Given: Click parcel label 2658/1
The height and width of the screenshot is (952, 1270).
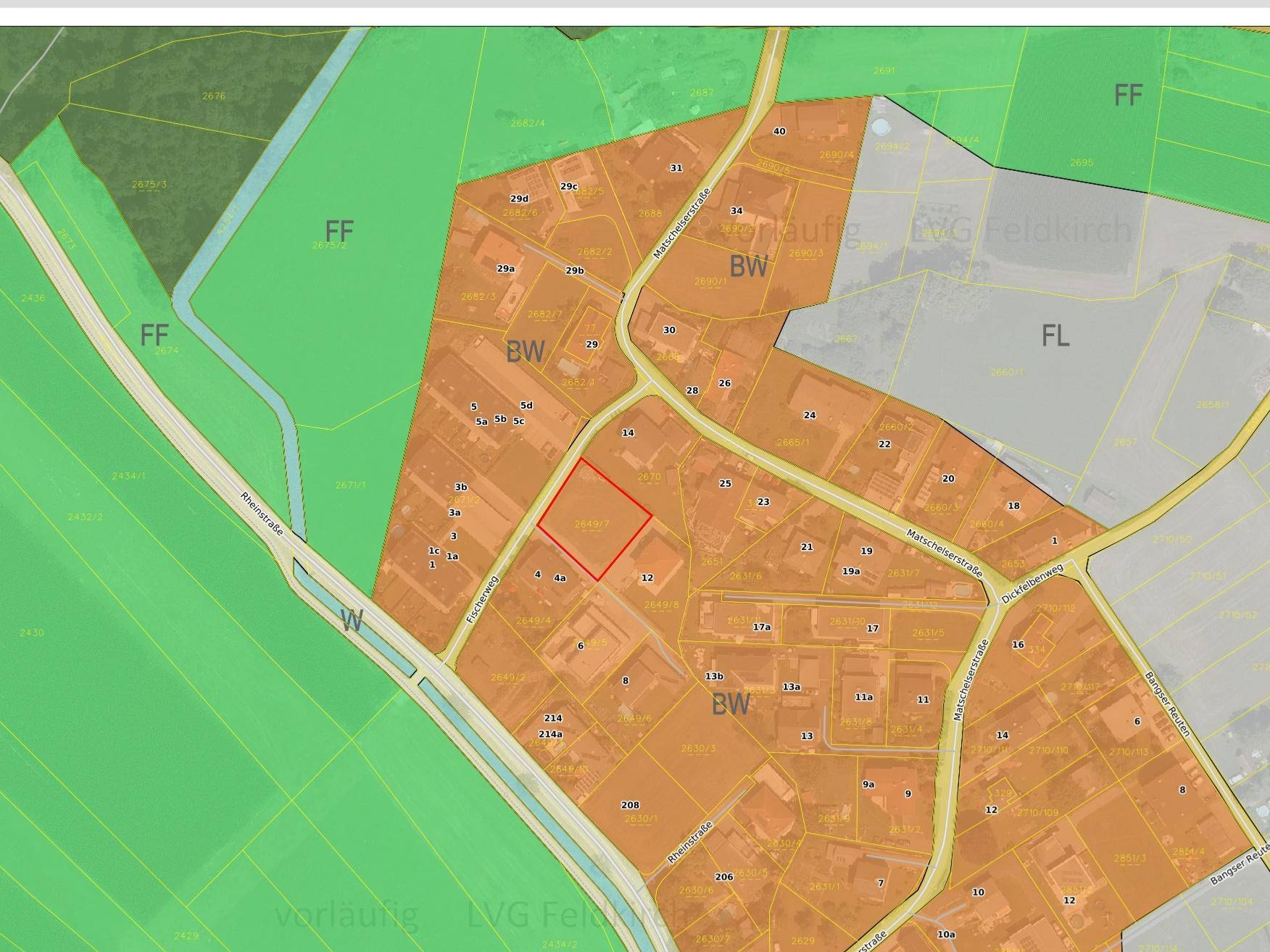Looking at the screenshot, I should pos(1213,405).
